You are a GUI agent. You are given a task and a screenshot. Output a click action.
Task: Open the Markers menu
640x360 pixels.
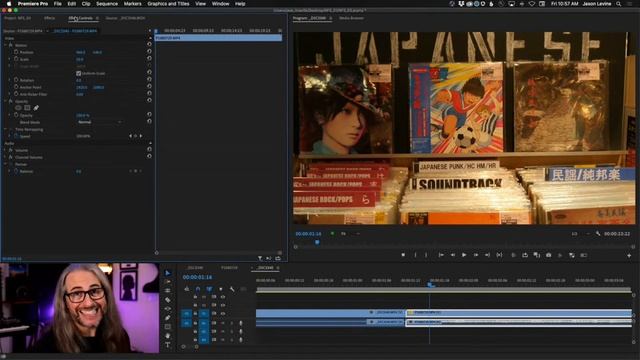[x=133, y=4]
